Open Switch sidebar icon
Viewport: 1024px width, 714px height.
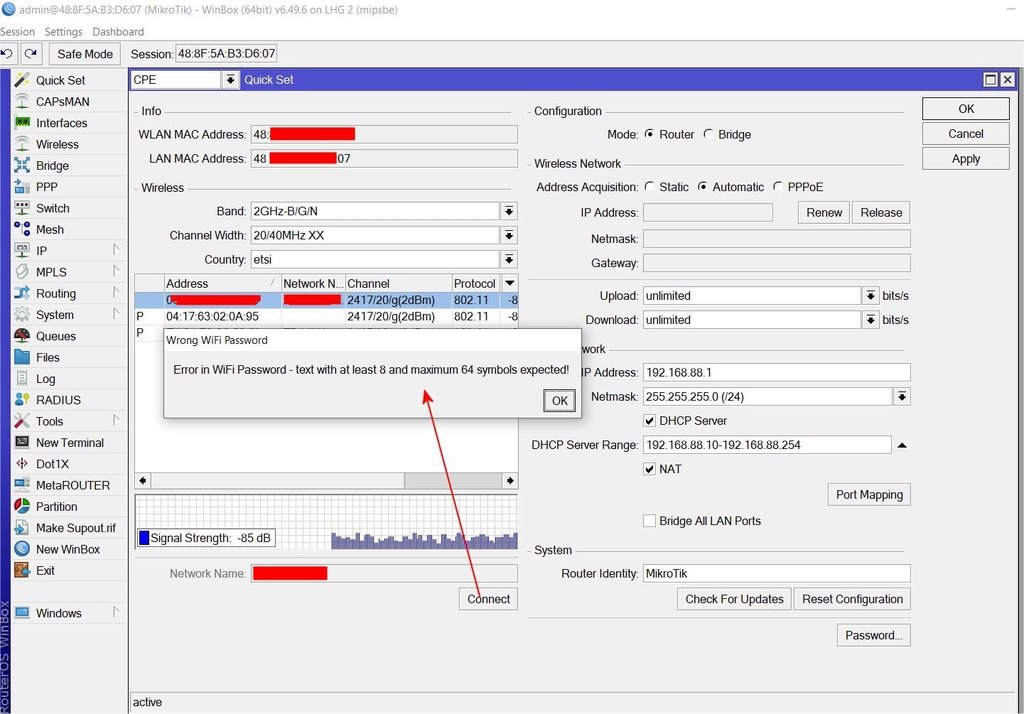tap(22, 208)
